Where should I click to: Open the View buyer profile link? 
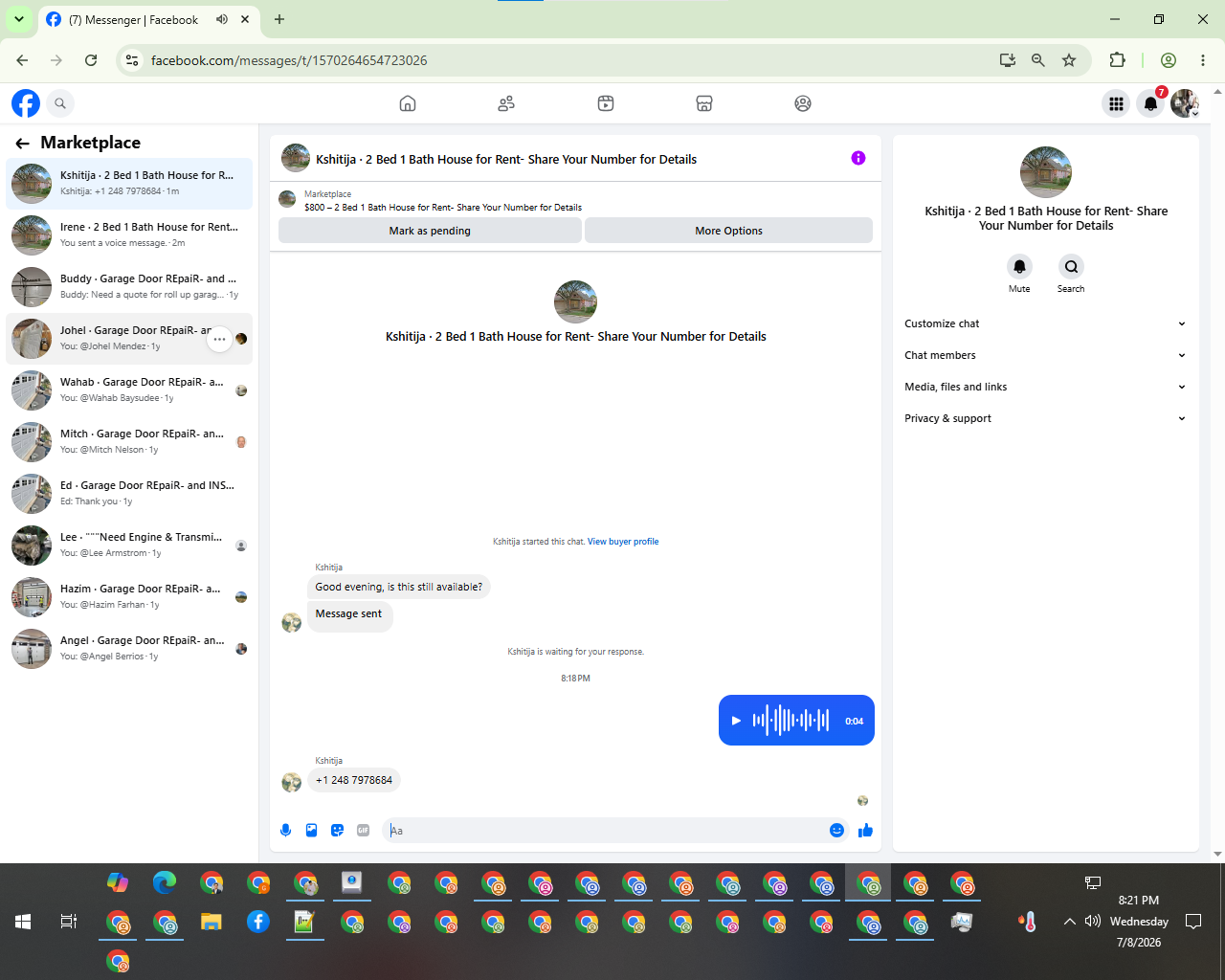point(623,542)
